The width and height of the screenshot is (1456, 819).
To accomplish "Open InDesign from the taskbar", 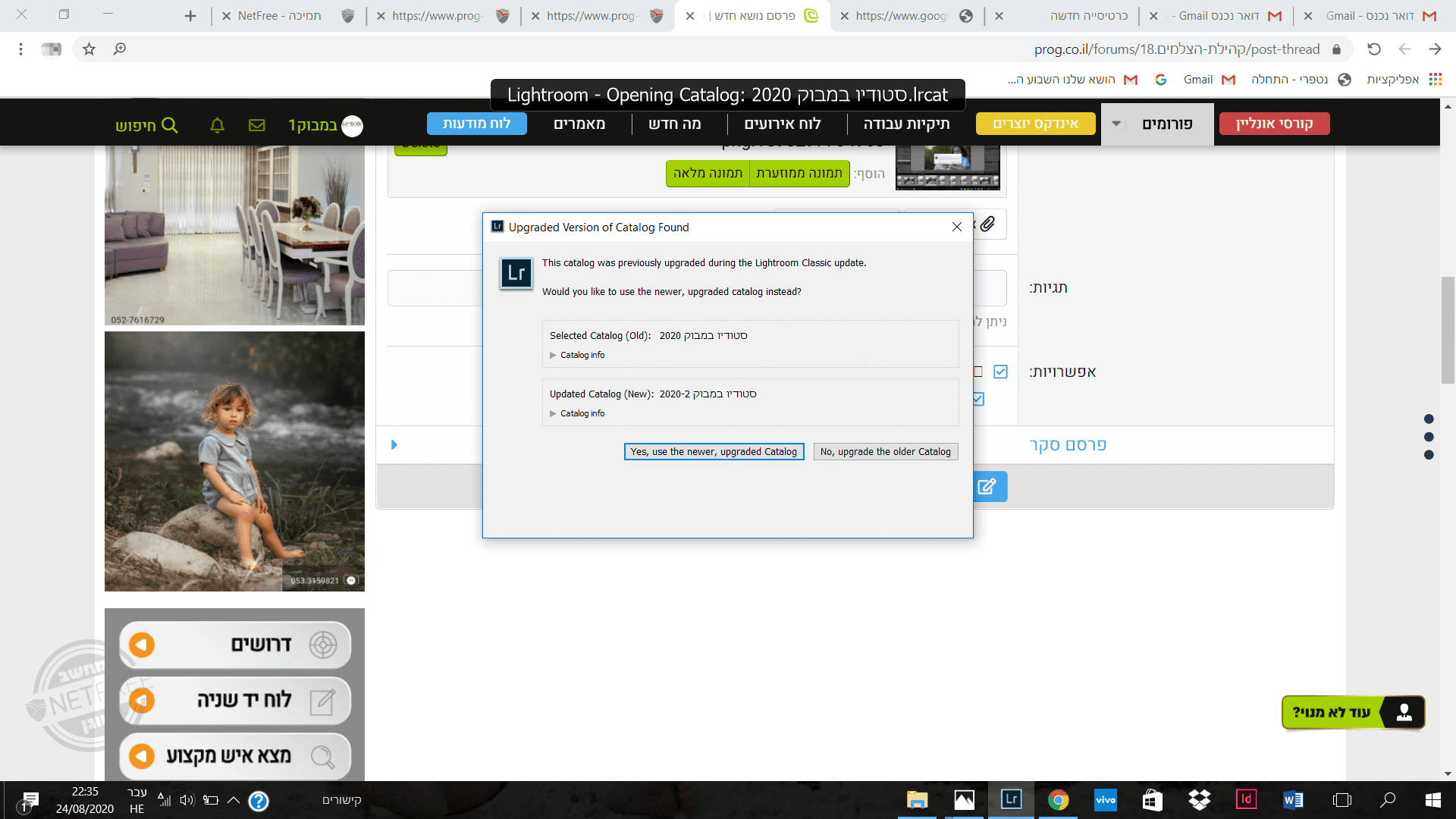I will 1246,799.
